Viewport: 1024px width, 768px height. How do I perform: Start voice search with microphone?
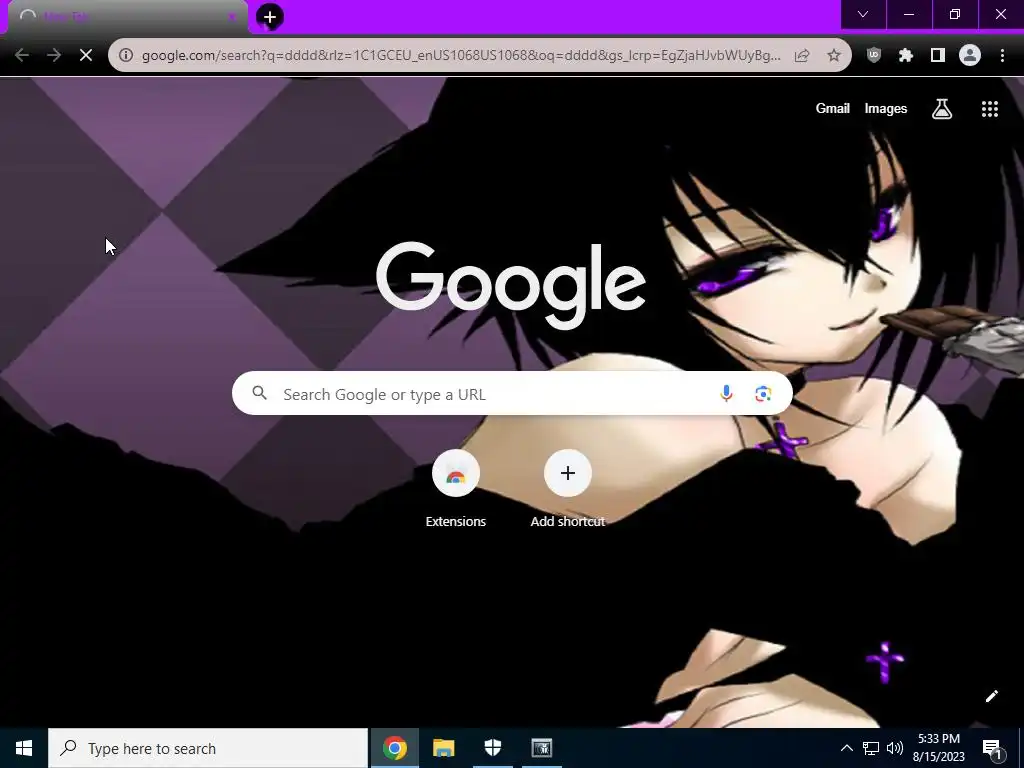pos(726,394)
